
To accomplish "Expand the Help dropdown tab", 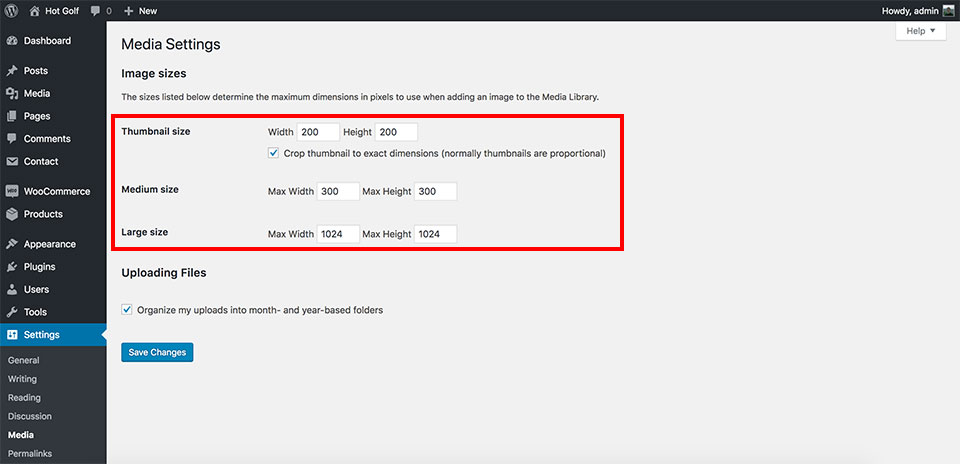I will 921,31.
